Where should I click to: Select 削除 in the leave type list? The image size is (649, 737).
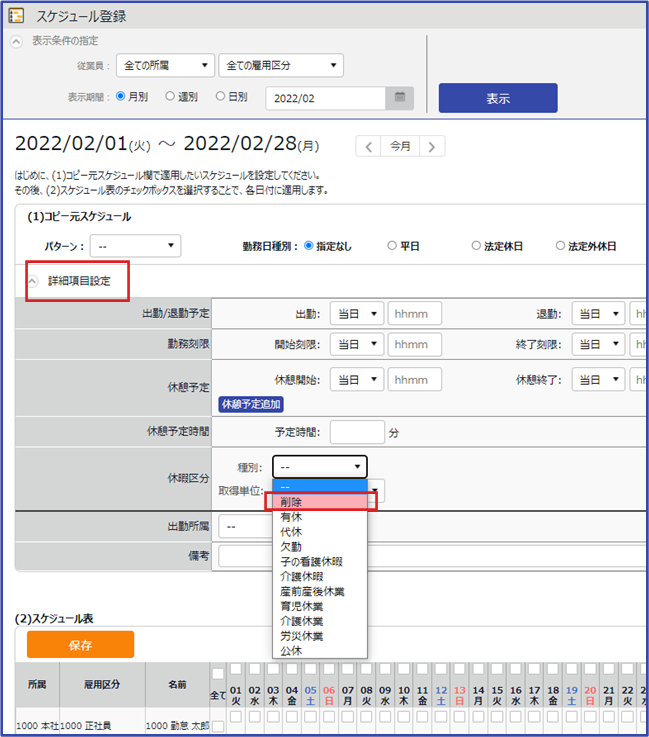click(x=320, y=502)
